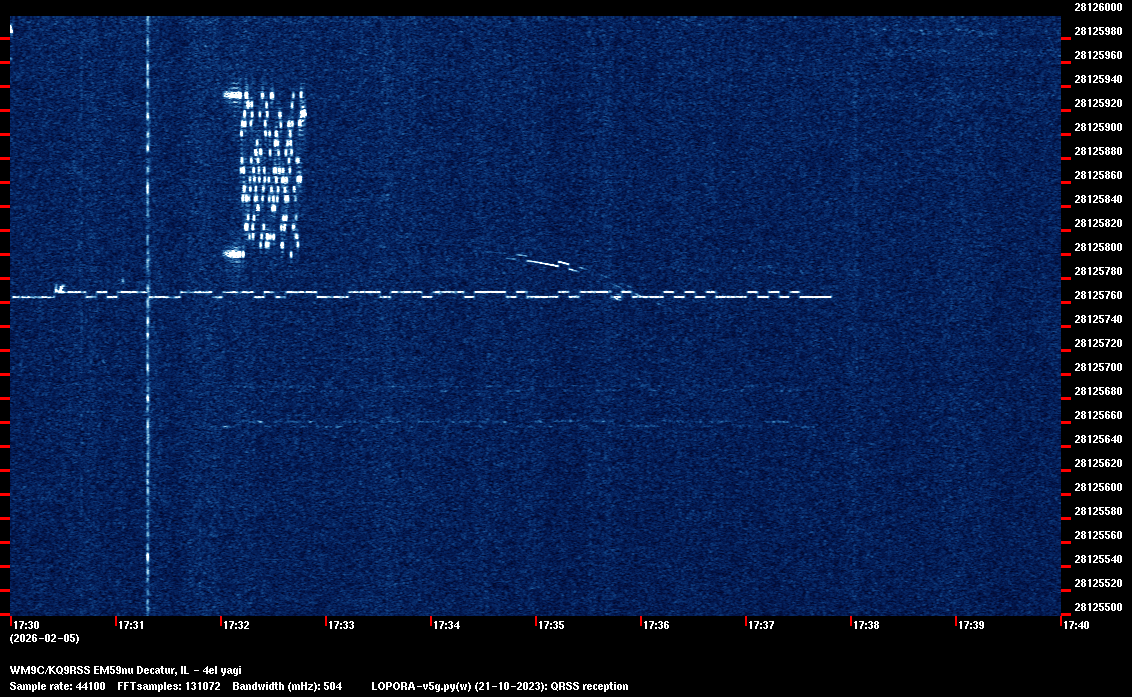The image size is (1132, 697).
Task: Click the 28125660 frequency scale label
Action: [1098, 415]
